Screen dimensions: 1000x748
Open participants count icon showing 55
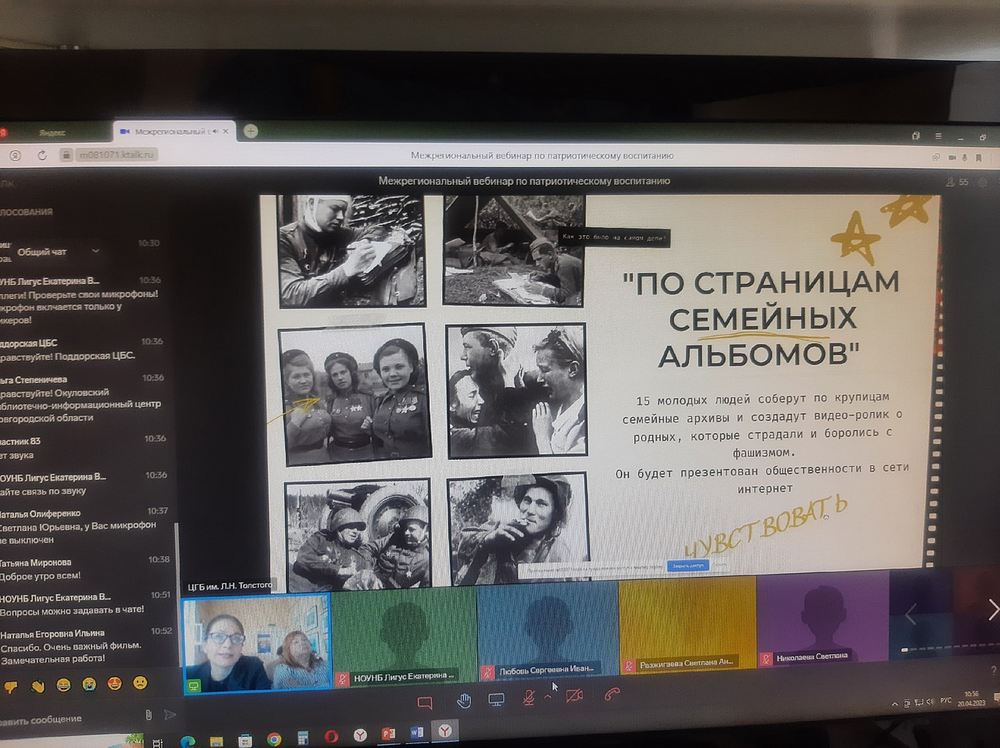957,182
